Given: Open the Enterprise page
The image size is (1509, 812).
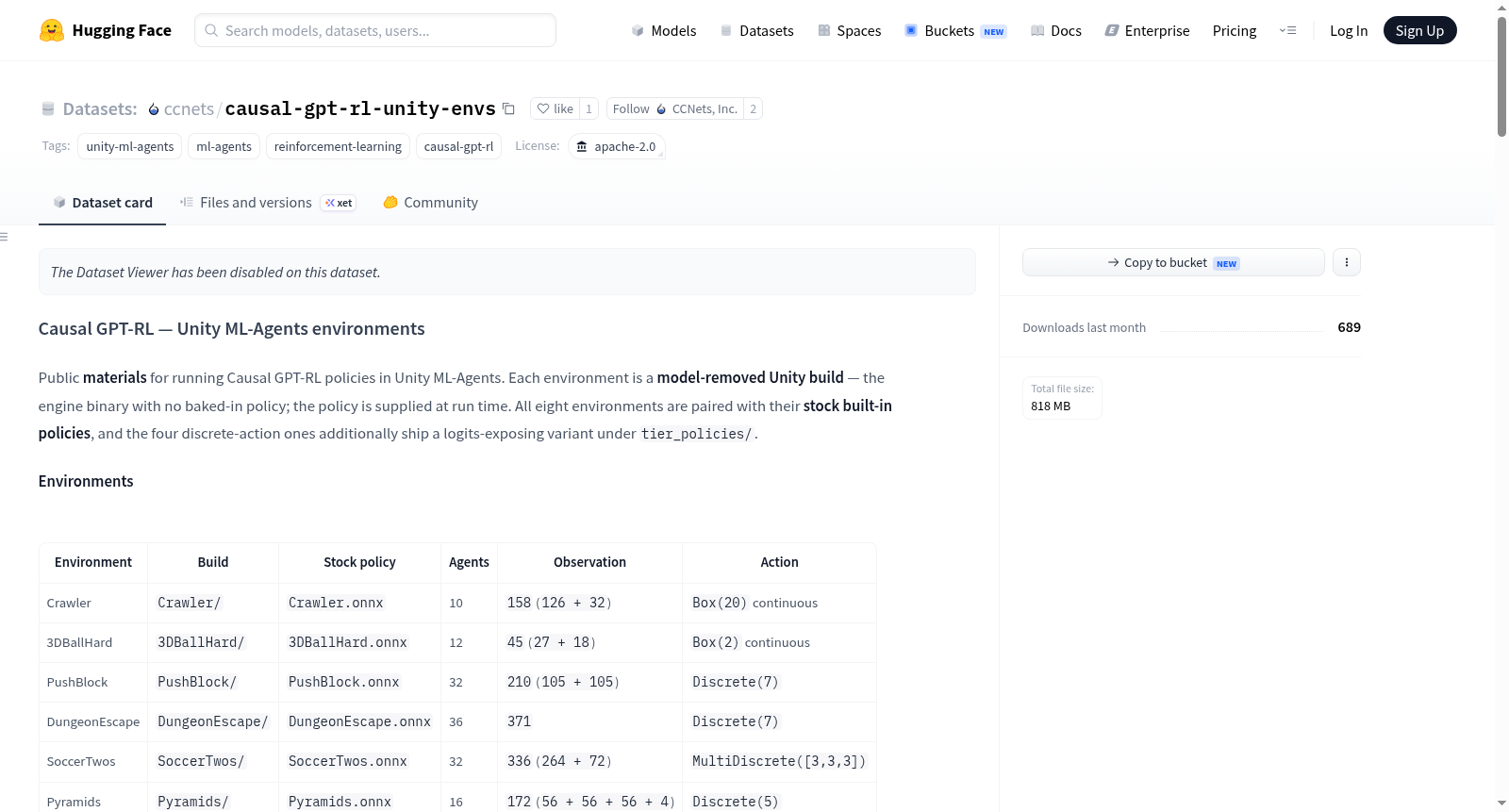Looking at the screenshot, I should [1147, 30].
